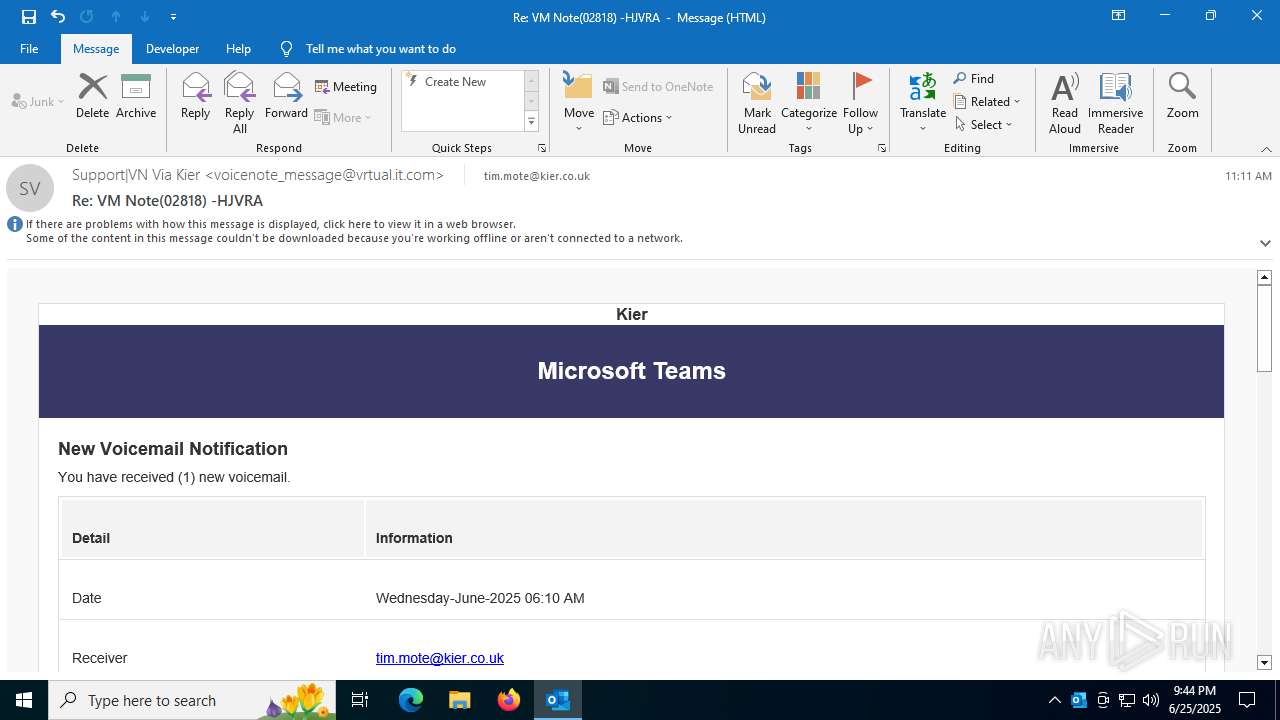Open the Quick Steps dialog launcher
1280x720 pixels.
click(x=542, y=148)
